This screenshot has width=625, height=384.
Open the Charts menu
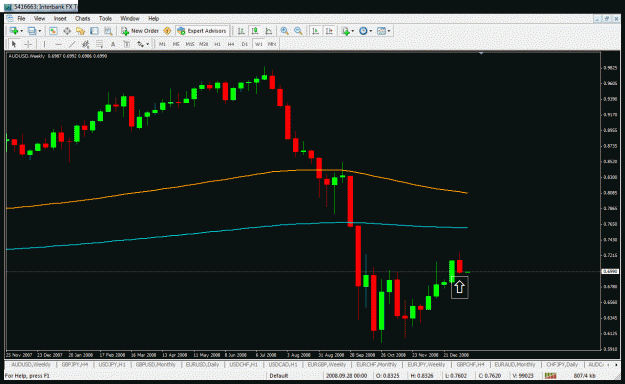pos(83,18)
